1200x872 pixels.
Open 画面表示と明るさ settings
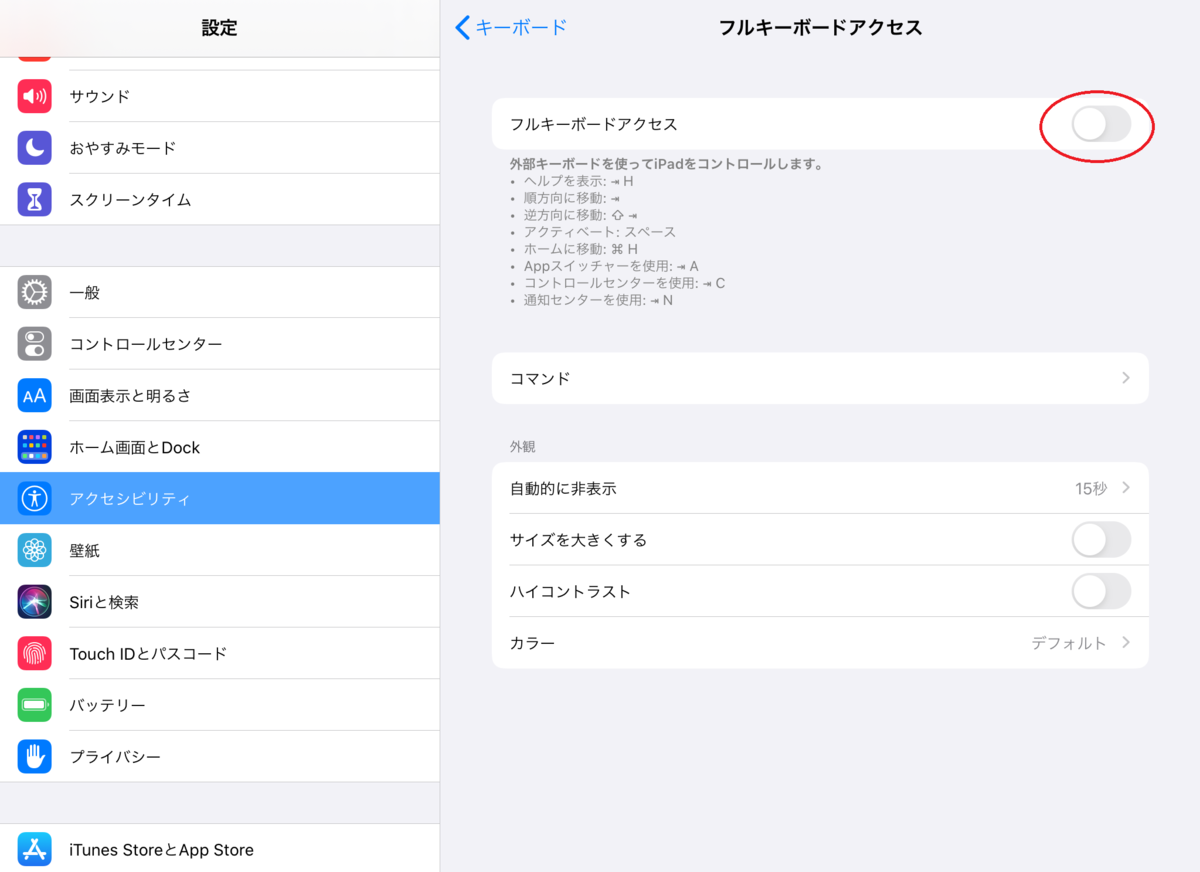(x=220, y=395)
